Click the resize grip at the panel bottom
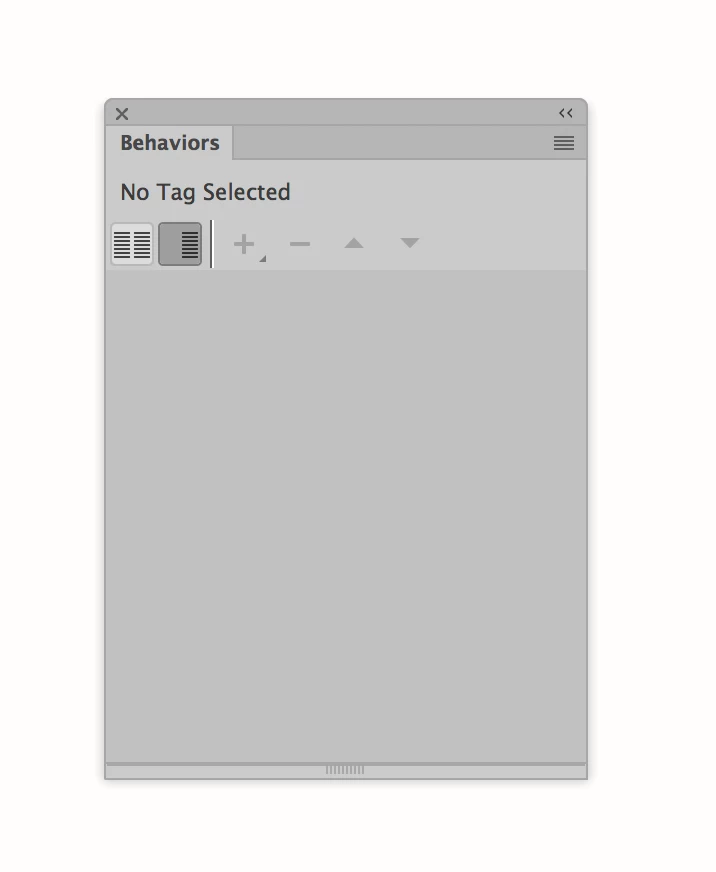Image resolution: width=716 pixels, height=872 pixels. point(345,770)
